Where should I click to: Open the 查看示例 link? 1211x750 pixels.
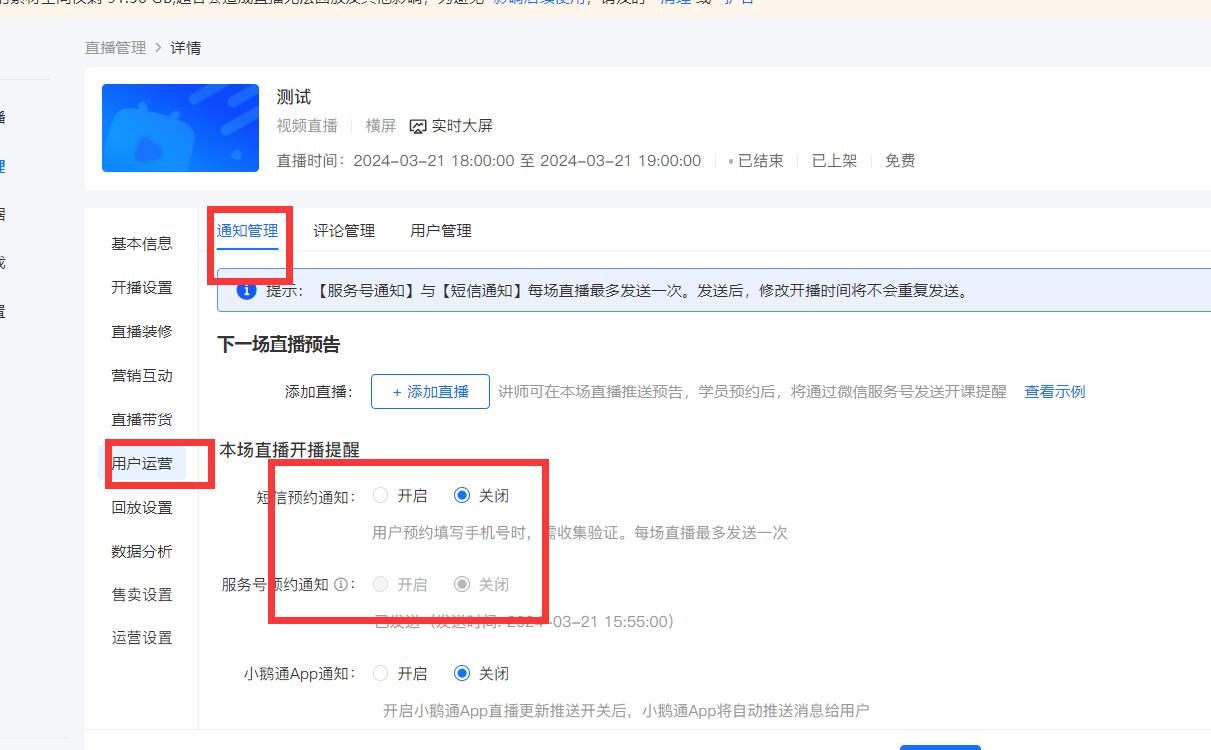[1054, 392]
